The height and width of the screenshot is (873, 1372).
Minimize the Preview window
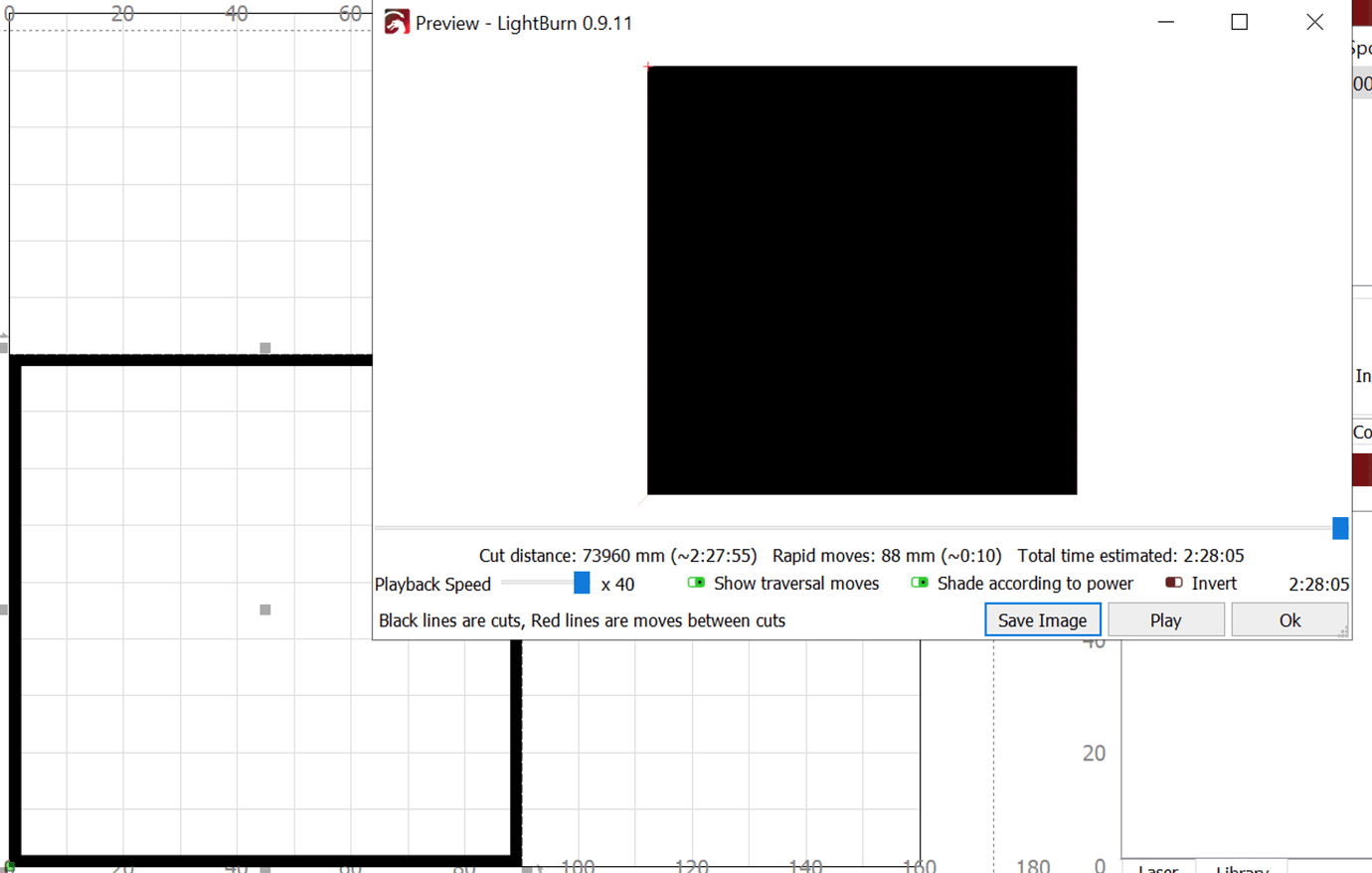coord(1166,22)
